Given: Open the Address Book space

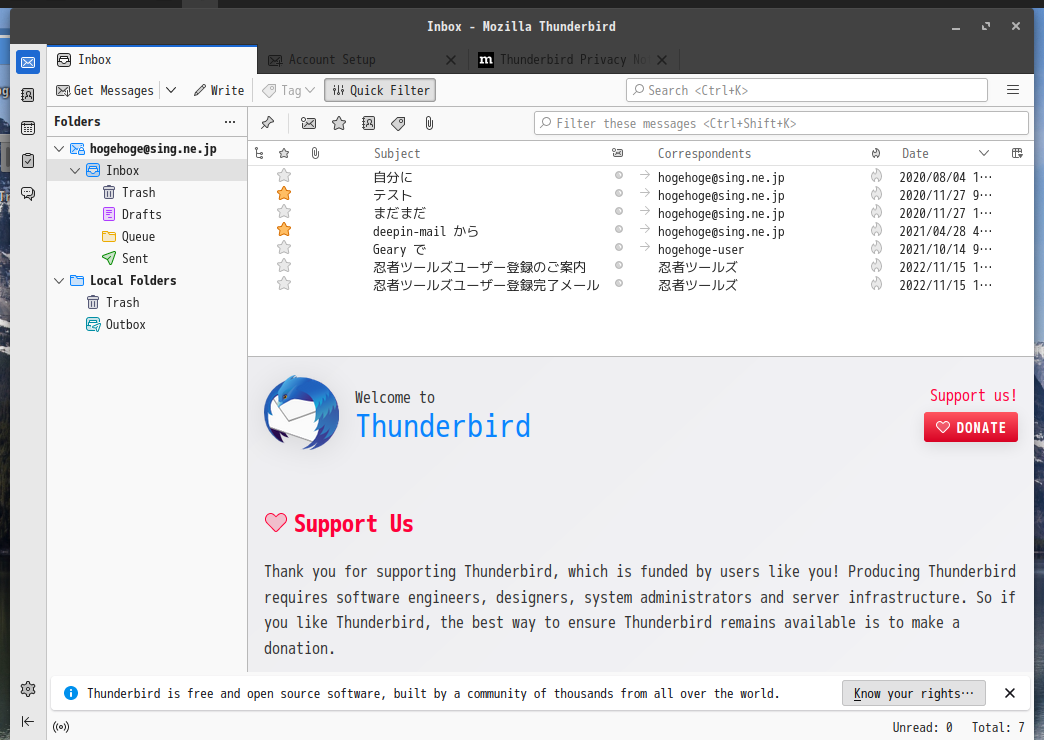Looking at the screenshot, I should (x=28, y=95).
